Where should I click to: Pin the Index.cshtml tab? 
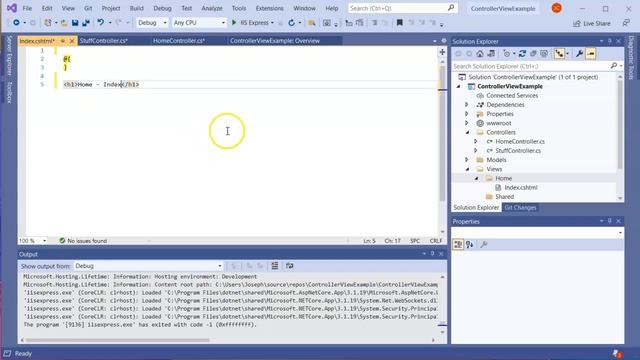pos(62,41)
